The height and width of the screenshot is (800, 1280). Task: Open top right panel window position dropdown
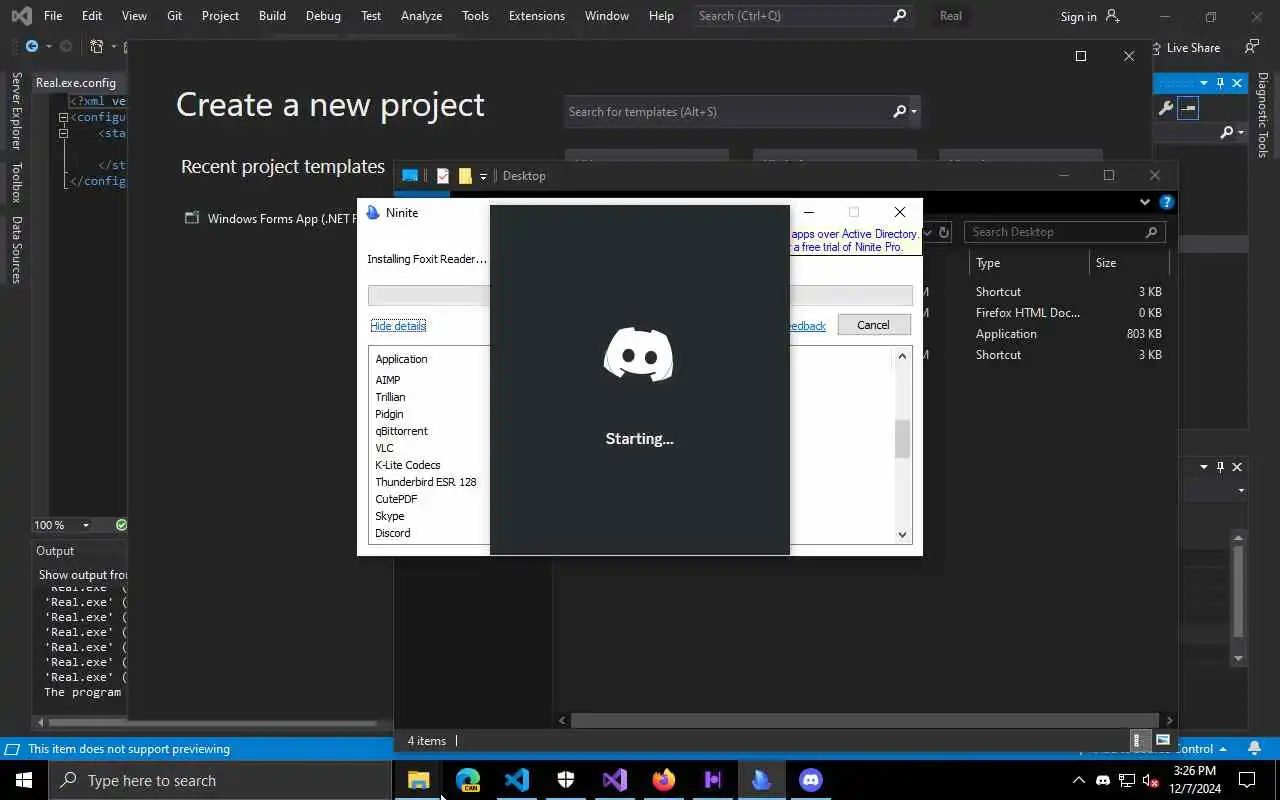tap(1204, 83)
